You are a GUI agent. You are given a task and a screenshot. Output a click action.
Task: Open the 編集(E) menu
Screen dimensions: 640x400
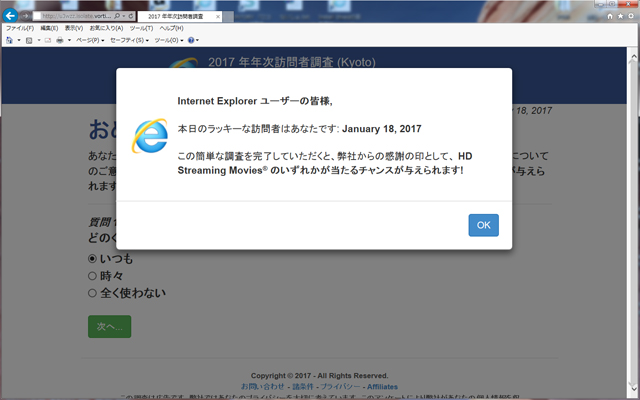pyautogui.click(x=49, y=28)
